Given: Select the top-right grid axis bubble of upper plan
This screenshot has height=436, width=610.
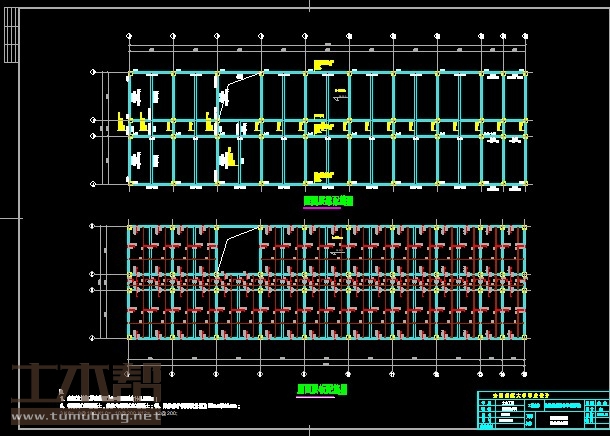Looking at the screenshot, I should click(525, 36).
